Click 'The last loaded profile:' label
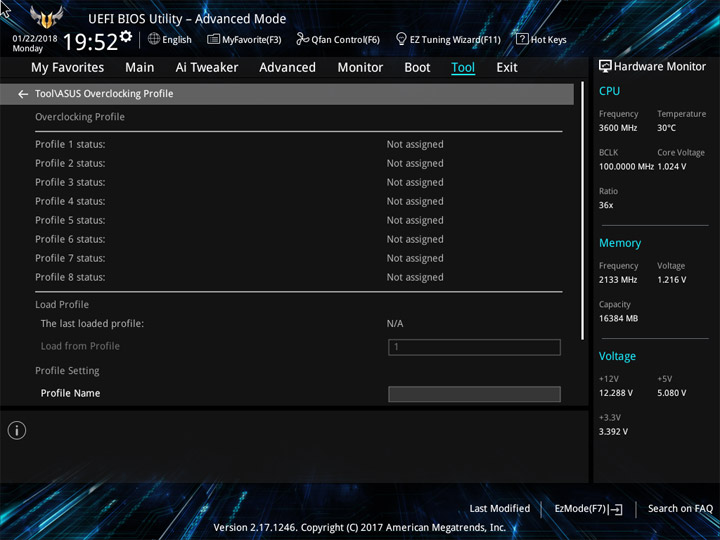720x540 pixels. pos(92,324)
